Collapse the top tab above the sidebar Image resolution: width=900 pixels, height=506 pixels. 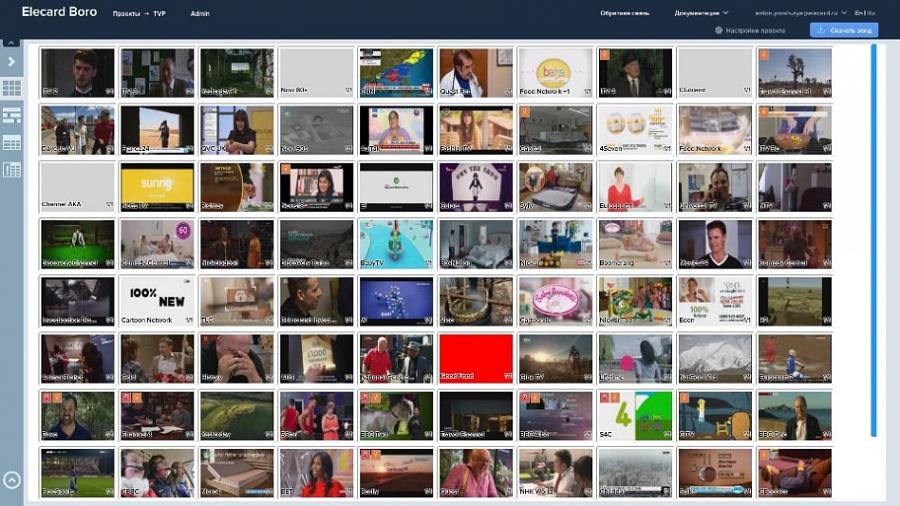coord(12,44)
